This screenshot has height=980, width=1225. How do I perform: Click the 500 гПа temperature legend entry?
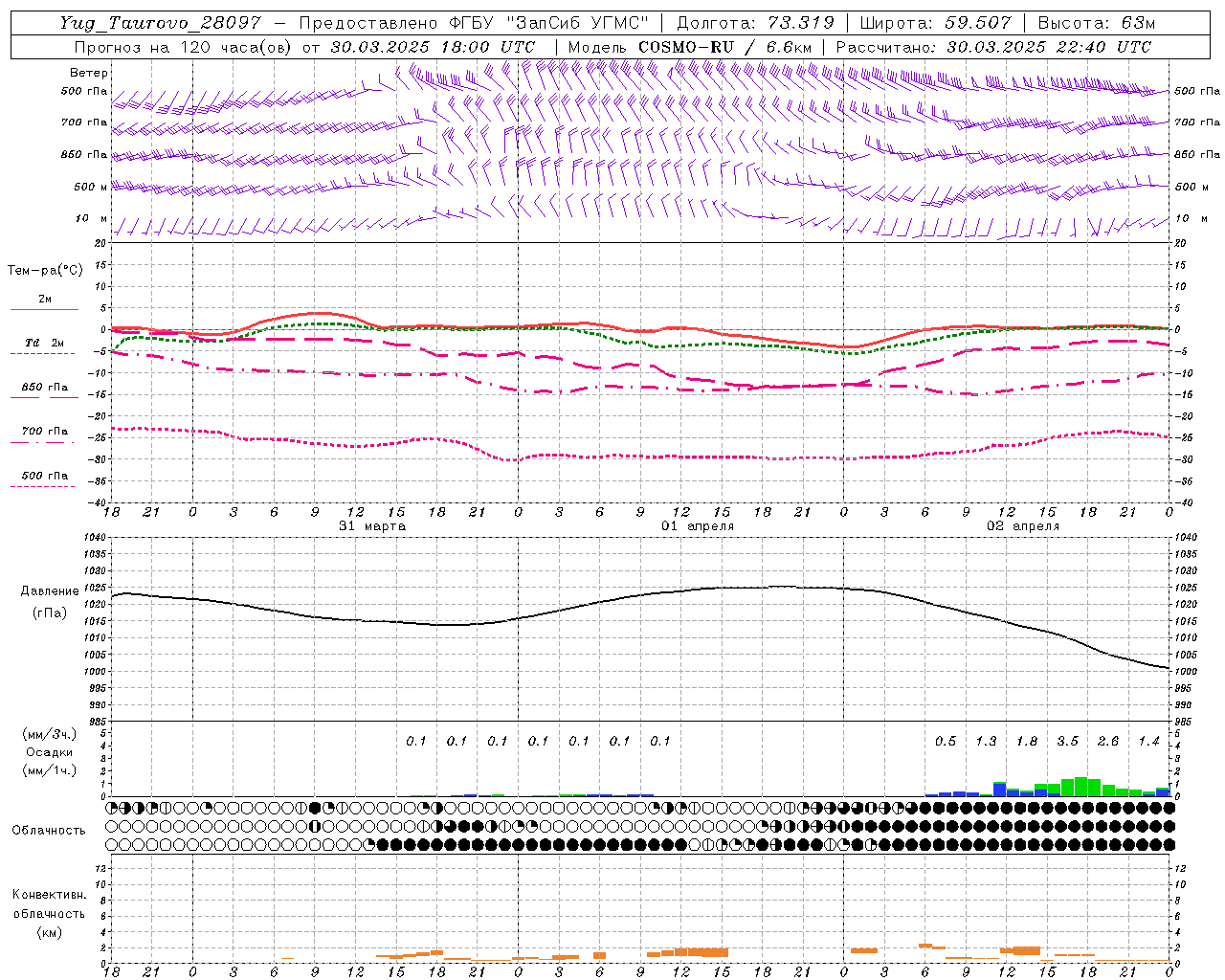pos(45,476)
